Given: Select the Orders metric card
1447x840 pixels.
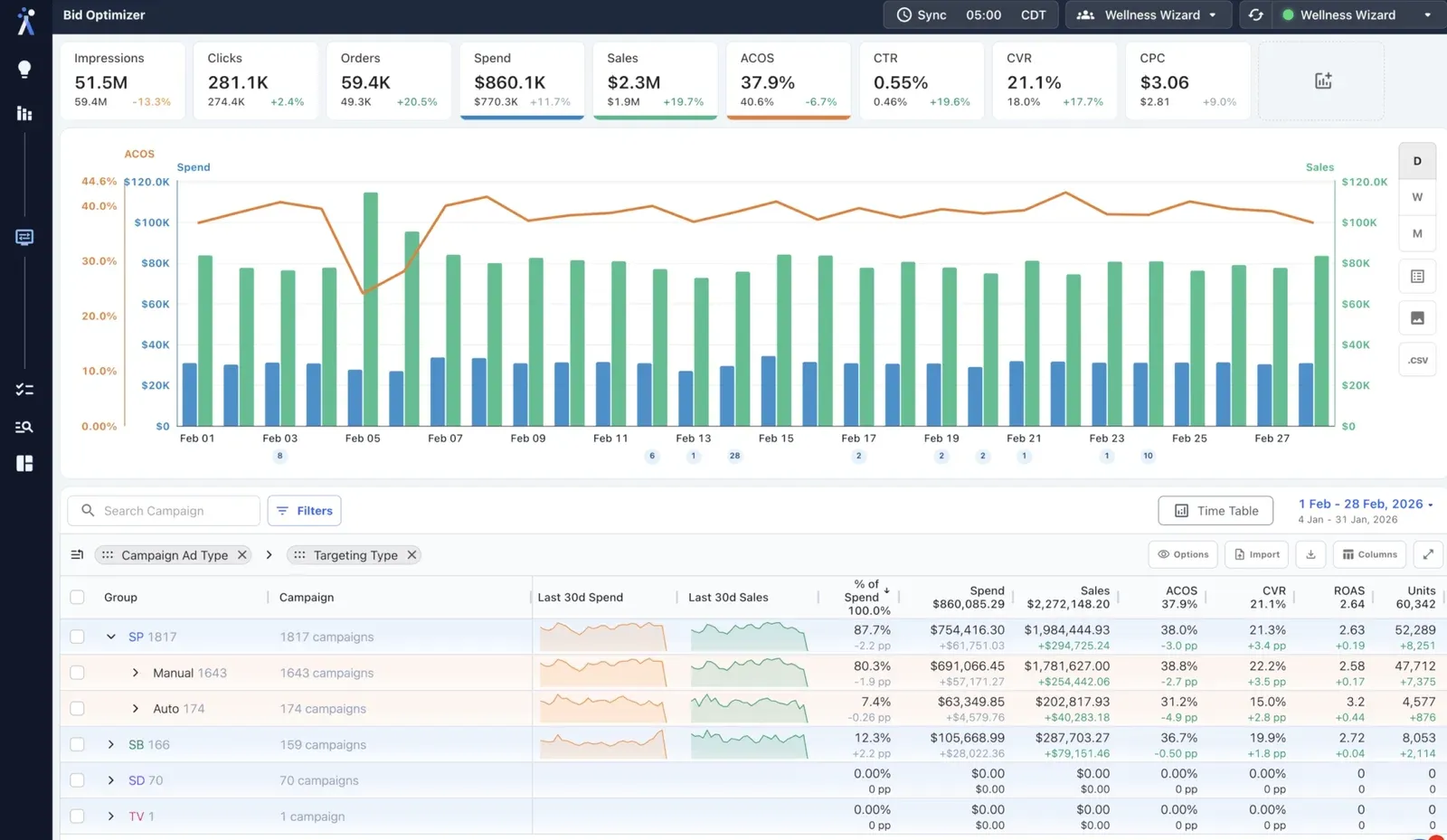Looking at the screenshot, I should click(389, 80).
